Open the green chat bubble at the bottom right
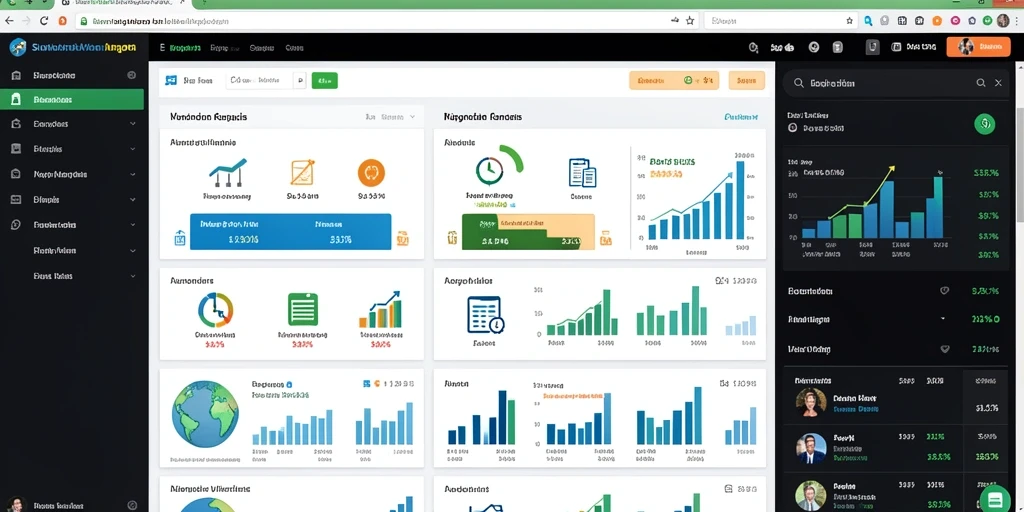Screen dimensions: 1024x512 [994, 499]
